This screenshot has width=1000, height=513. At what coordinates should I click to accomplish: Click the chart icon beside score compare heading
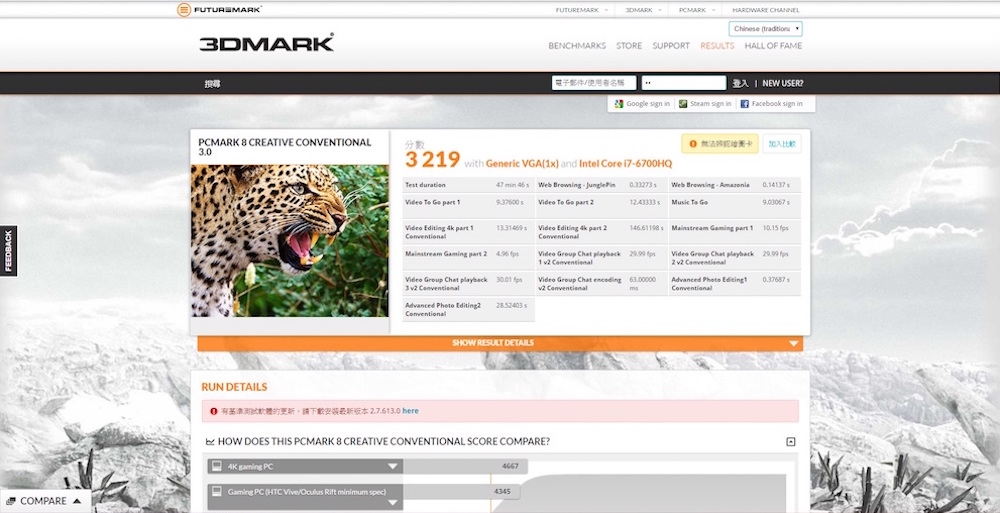210,442
